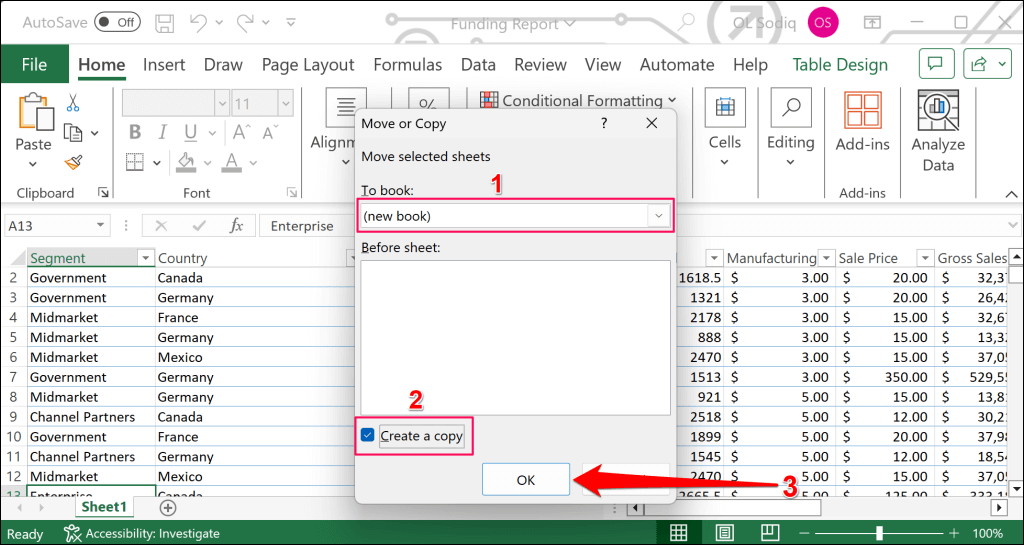
Task: Select the Sheet1 tab
Action: tap(104, 506)
